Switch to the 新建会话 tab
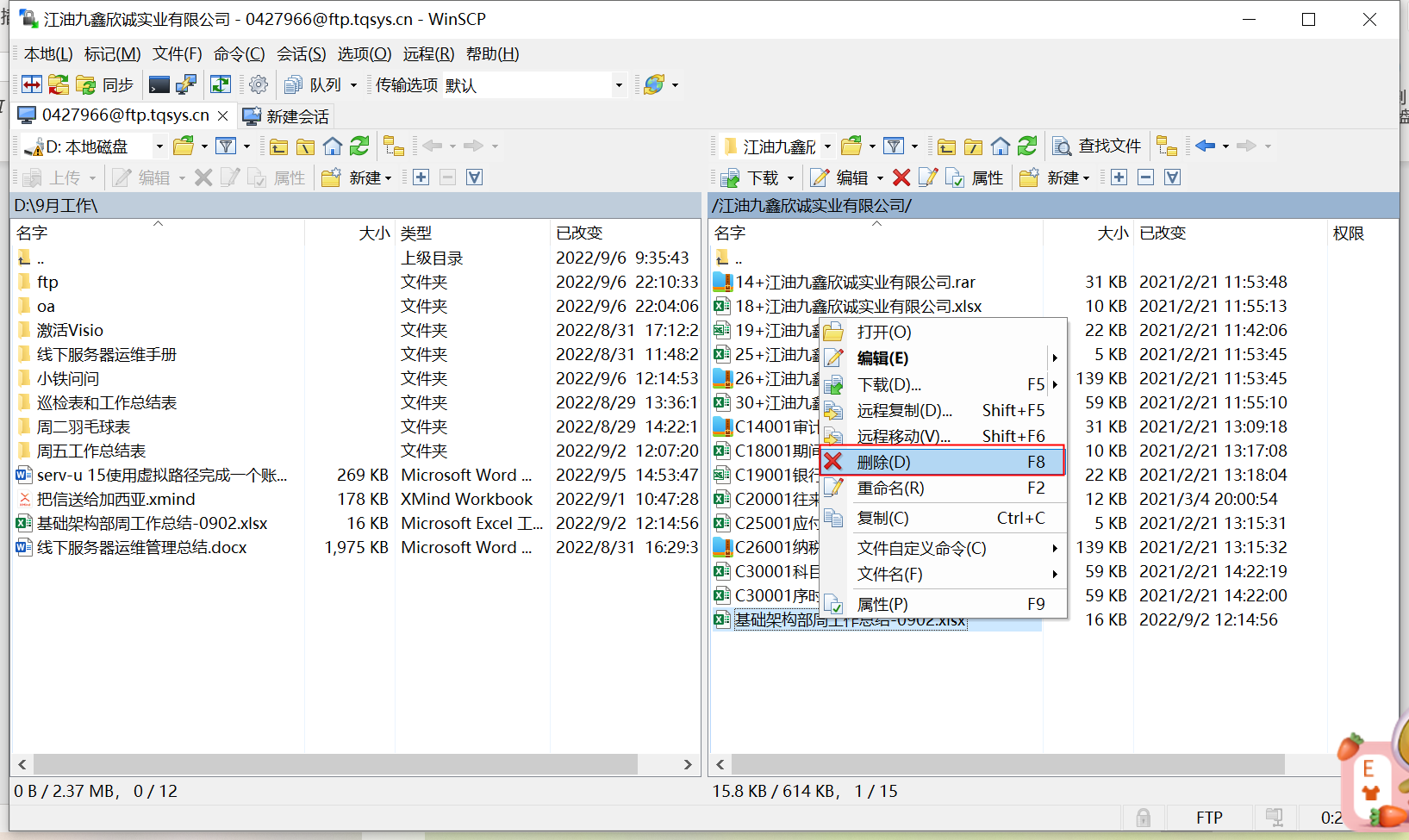Image resolution: width=1409 pixels, height=840 pixels. [287, 116]
